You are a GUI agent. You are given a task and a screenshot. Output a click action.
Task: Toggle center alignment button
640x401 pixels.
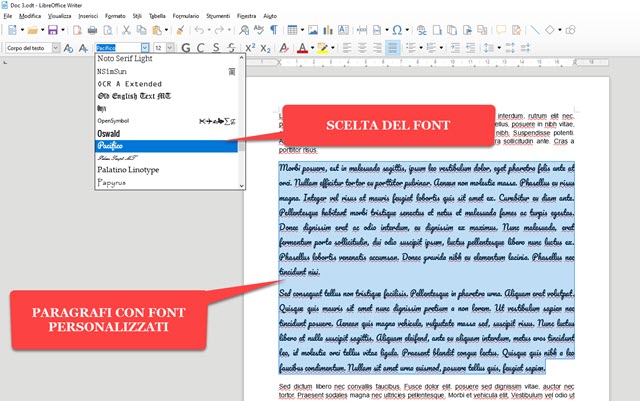[x=362, y=48]
